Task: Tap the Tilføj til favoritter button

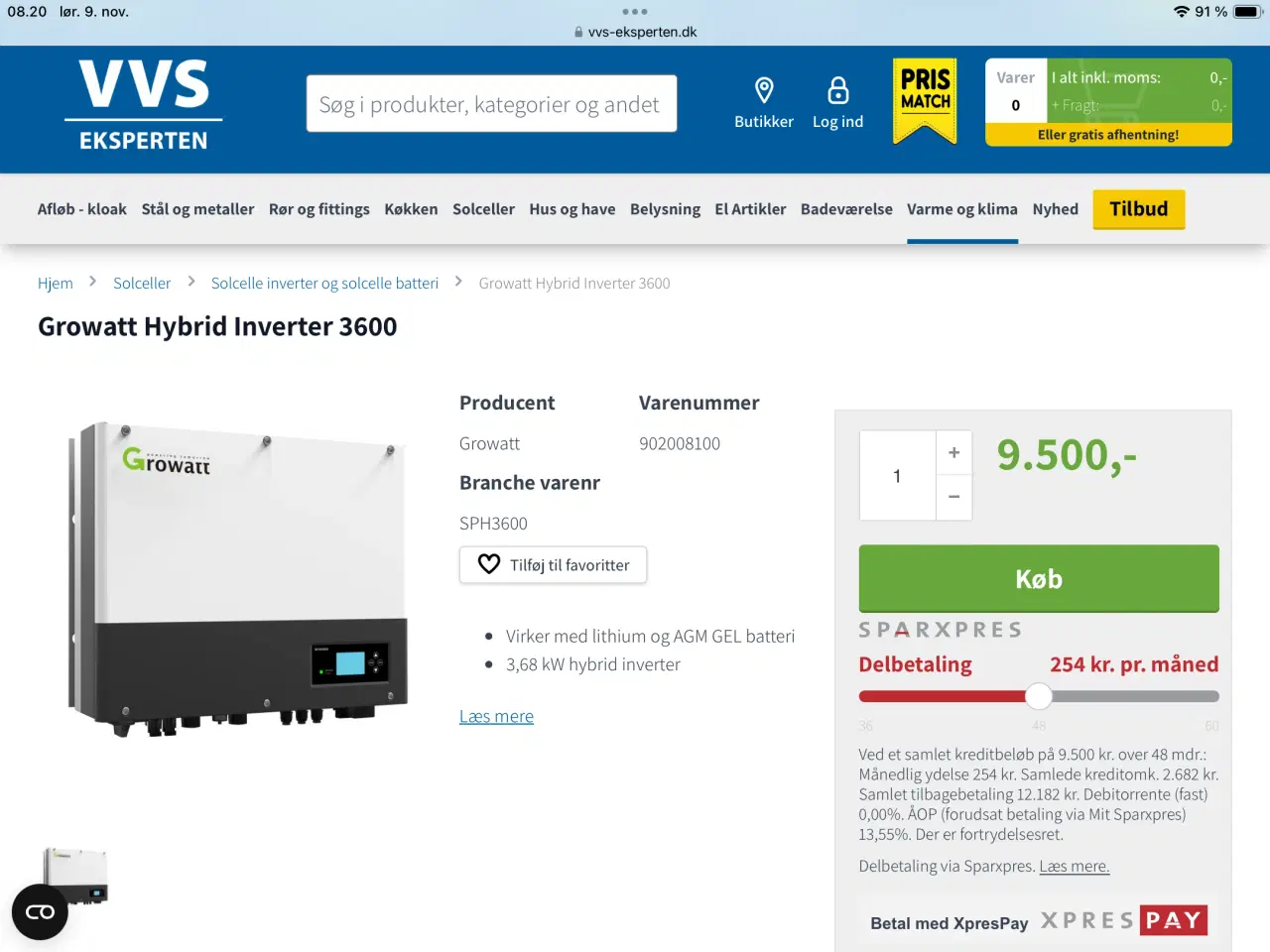Action: 553,564
